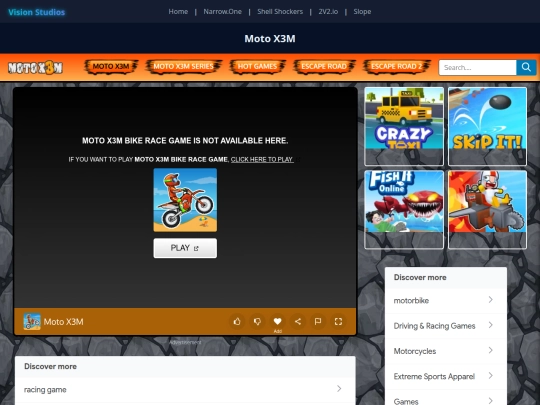Follow the CLICK HERE TO PLAY link
This screenshot has height=405, width=540.
[262, 159]
